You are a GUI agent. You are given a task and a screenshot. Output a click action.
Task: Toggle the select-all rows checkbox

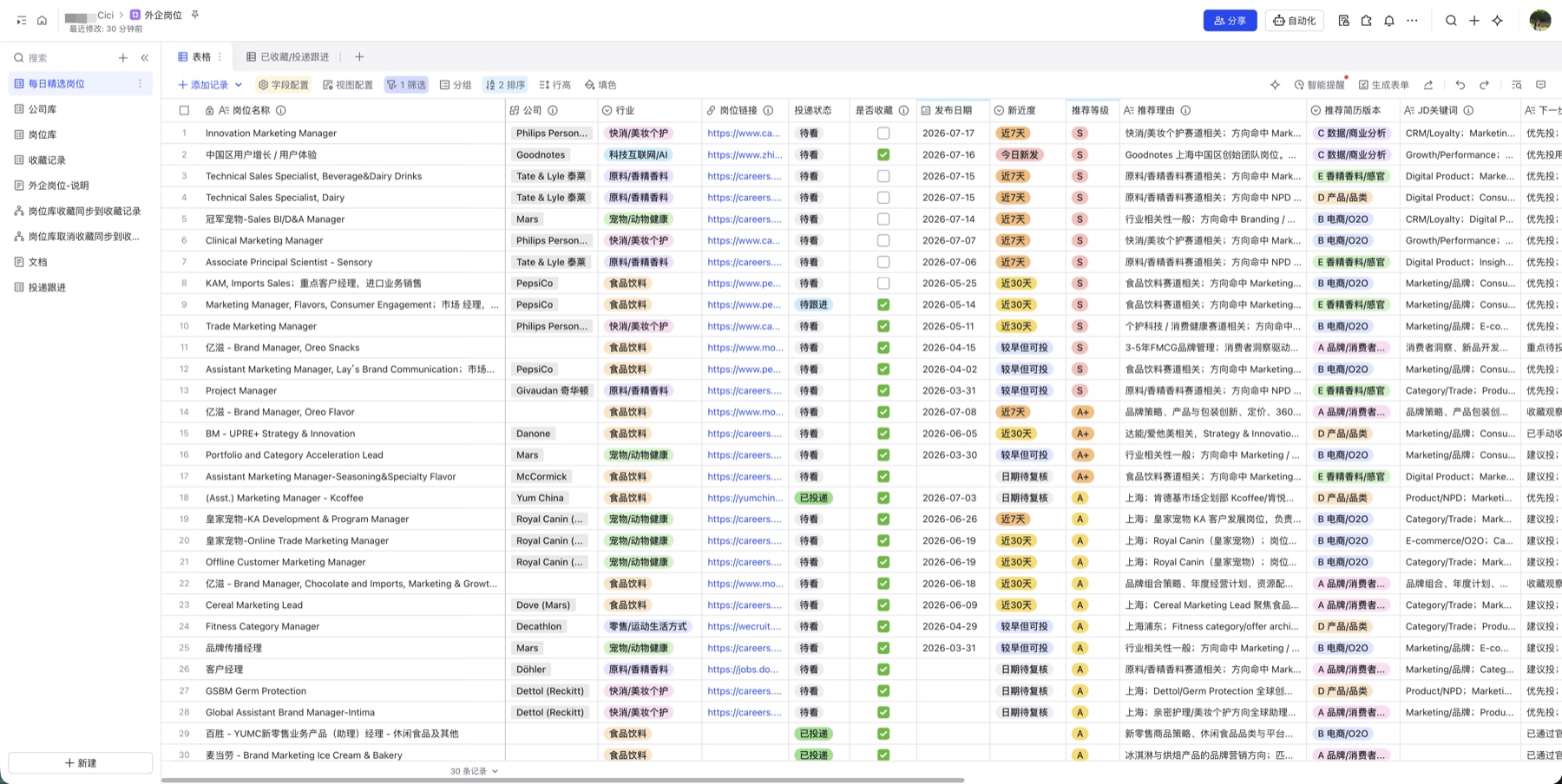pos(184,110)
